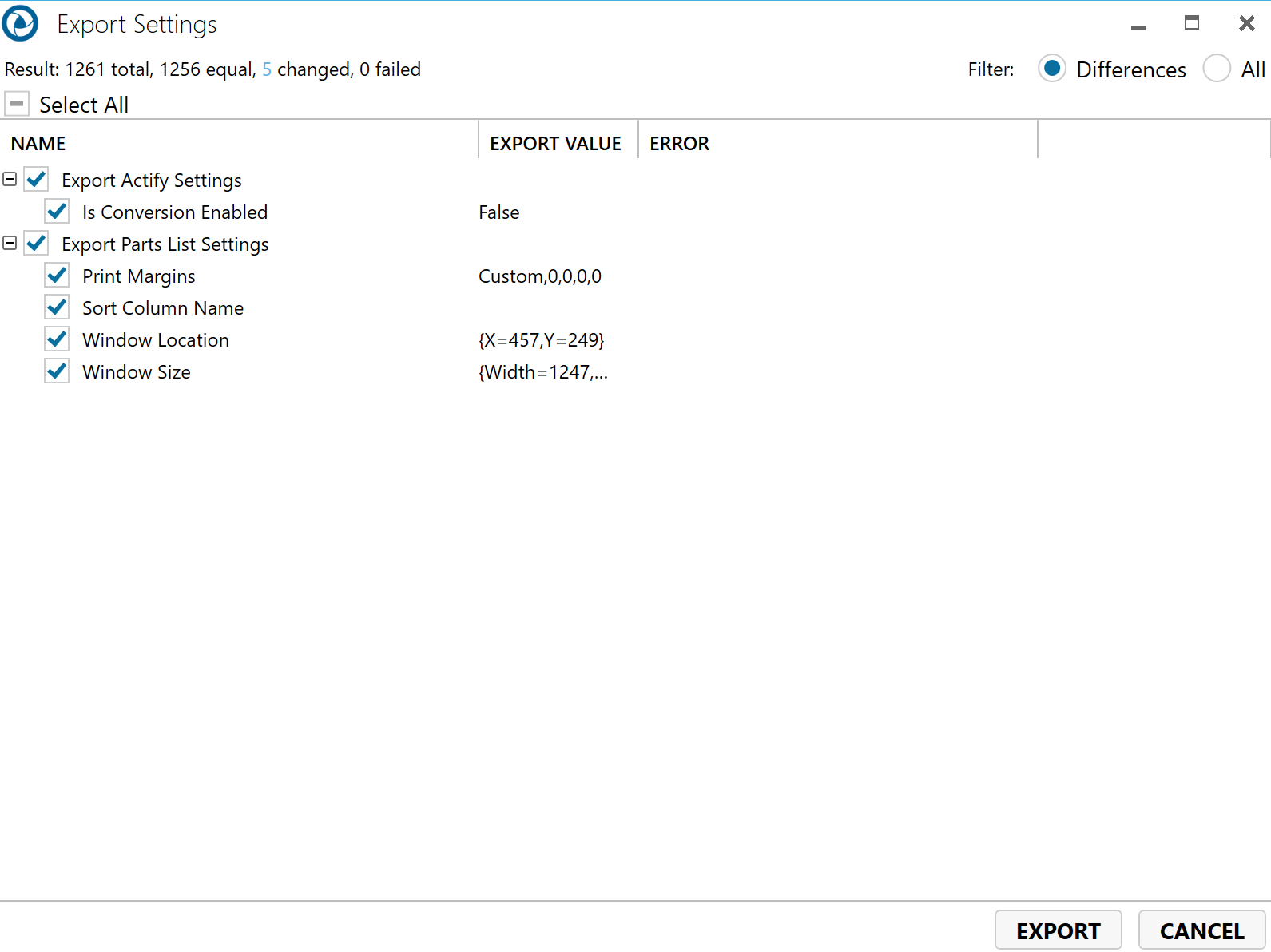The width and height of the screenshot is (1271, 952).
Task: Deselect the Print Margins checkbox
Action: pyautogui.click(x=57, y=276)
